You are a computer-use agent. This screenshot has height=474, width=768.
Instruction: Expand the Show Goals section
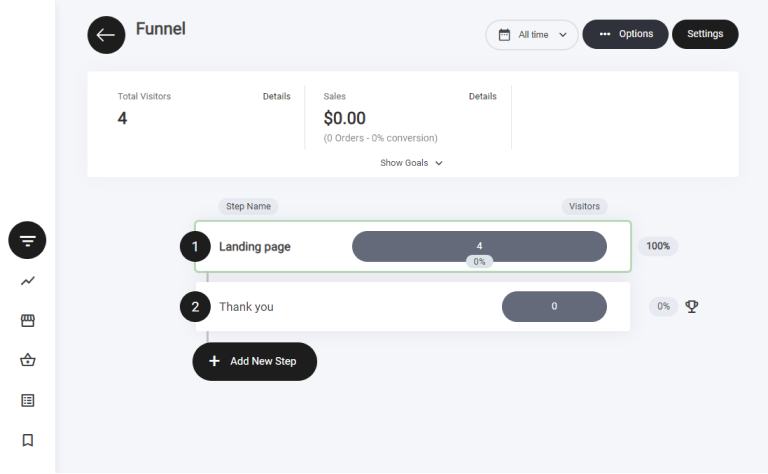(x=411, y=163)
